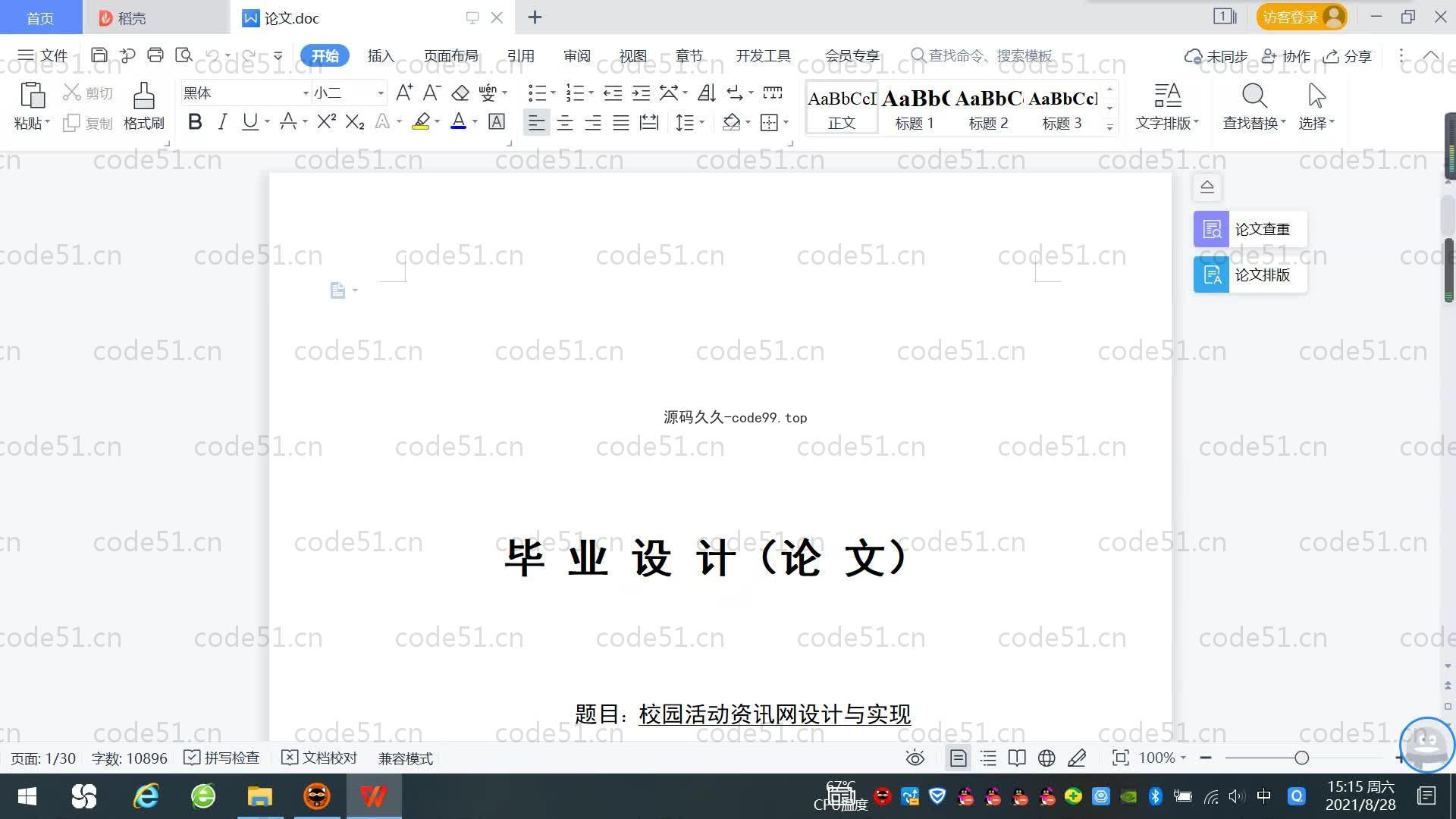Screen dimensions: 1456x819
Task: Click the Select (选择) cursor tool
Action: 1316,106
